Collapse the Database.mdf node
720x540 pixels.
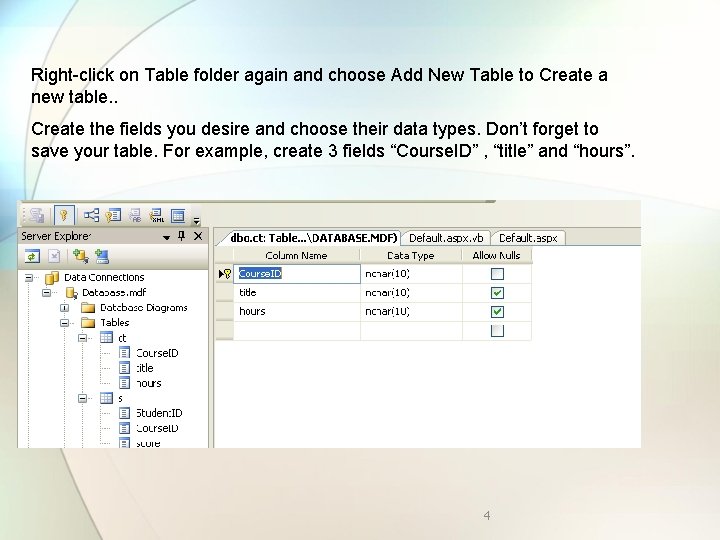(46, 292)
